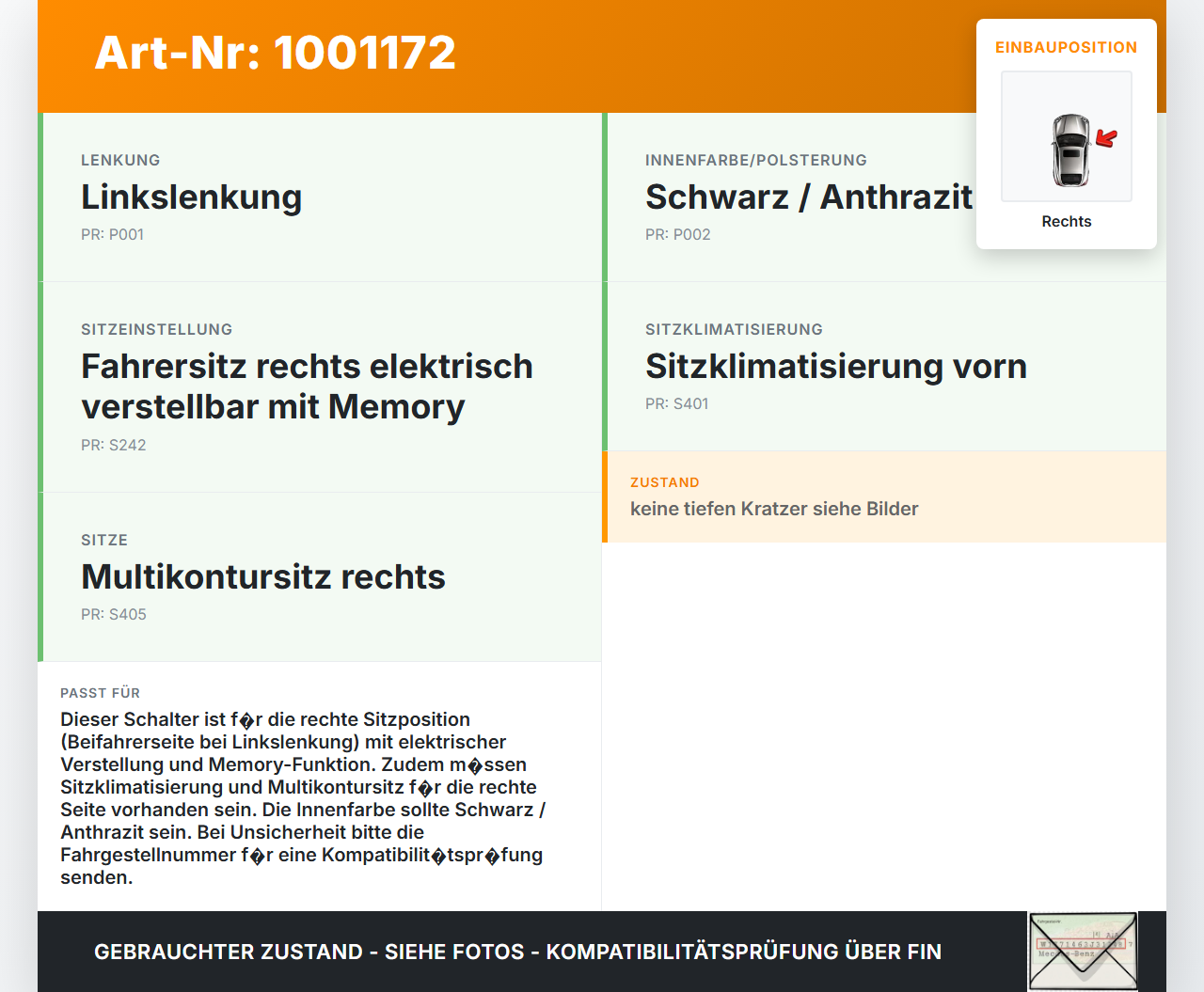
Task: Toggle the Multikontursitz rechts option
Action: [x=263, y=576]
